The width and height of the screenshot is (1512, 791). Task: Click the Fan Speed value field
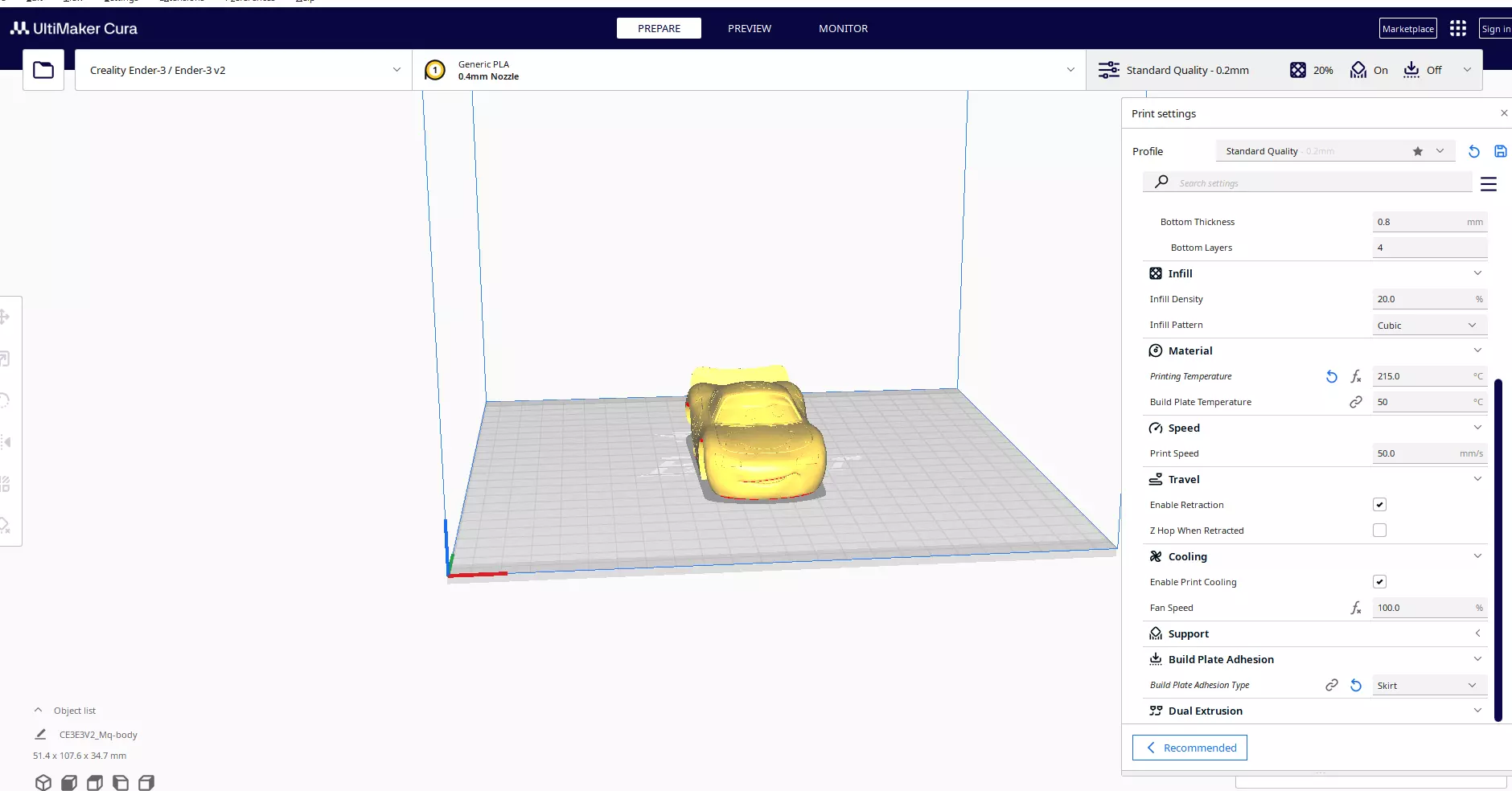pos(1429,608)
